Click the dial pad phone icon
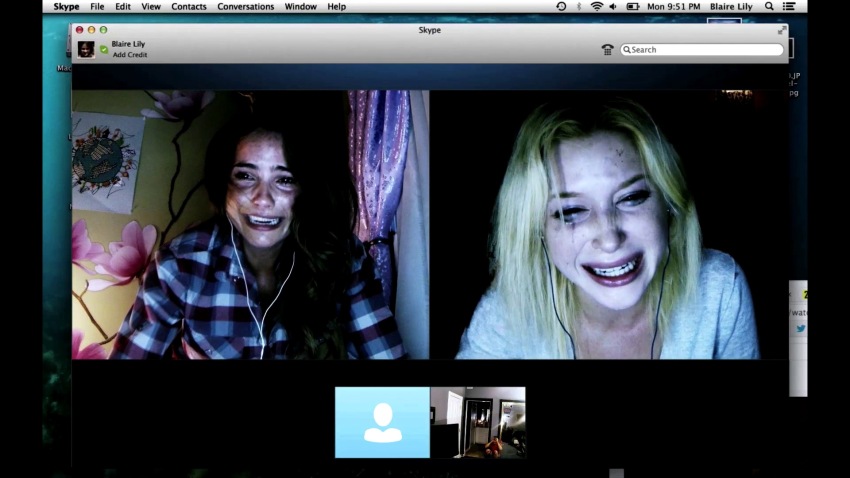 pyautogui.click(x=607, y=50)
